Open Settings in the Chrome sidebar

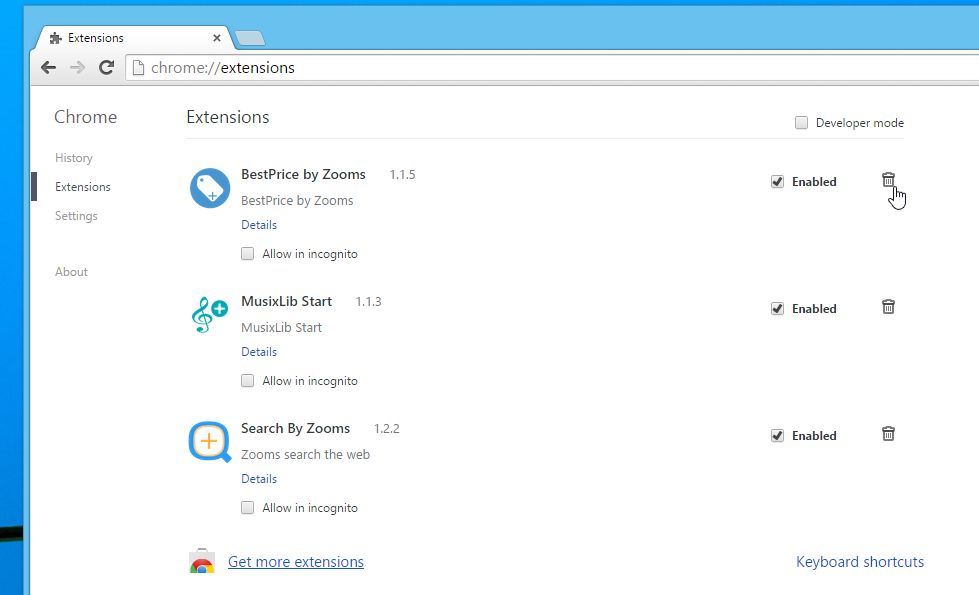(x=76, y=216)
